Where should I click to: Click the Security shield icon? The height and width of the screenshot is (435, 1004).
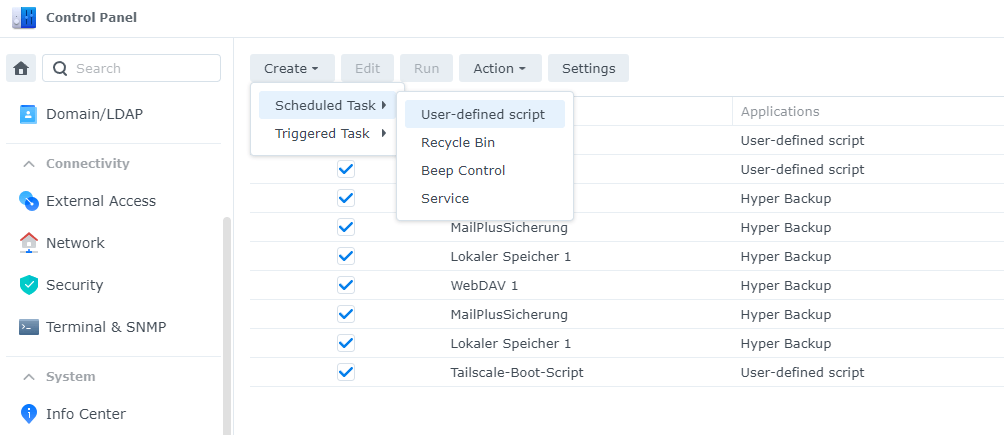(29, 285)
